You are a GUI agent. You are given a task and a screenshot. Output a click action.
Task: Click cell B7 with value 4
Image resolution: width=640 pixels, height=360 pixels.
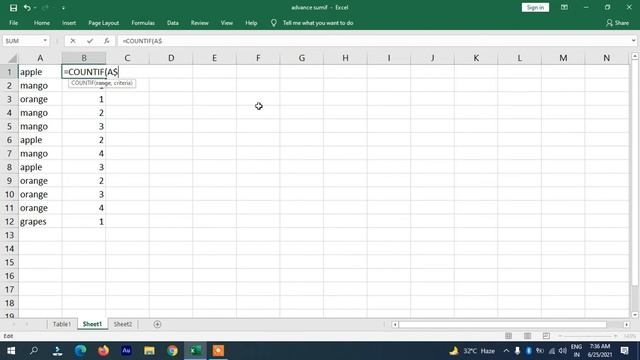tap(84, 153)
